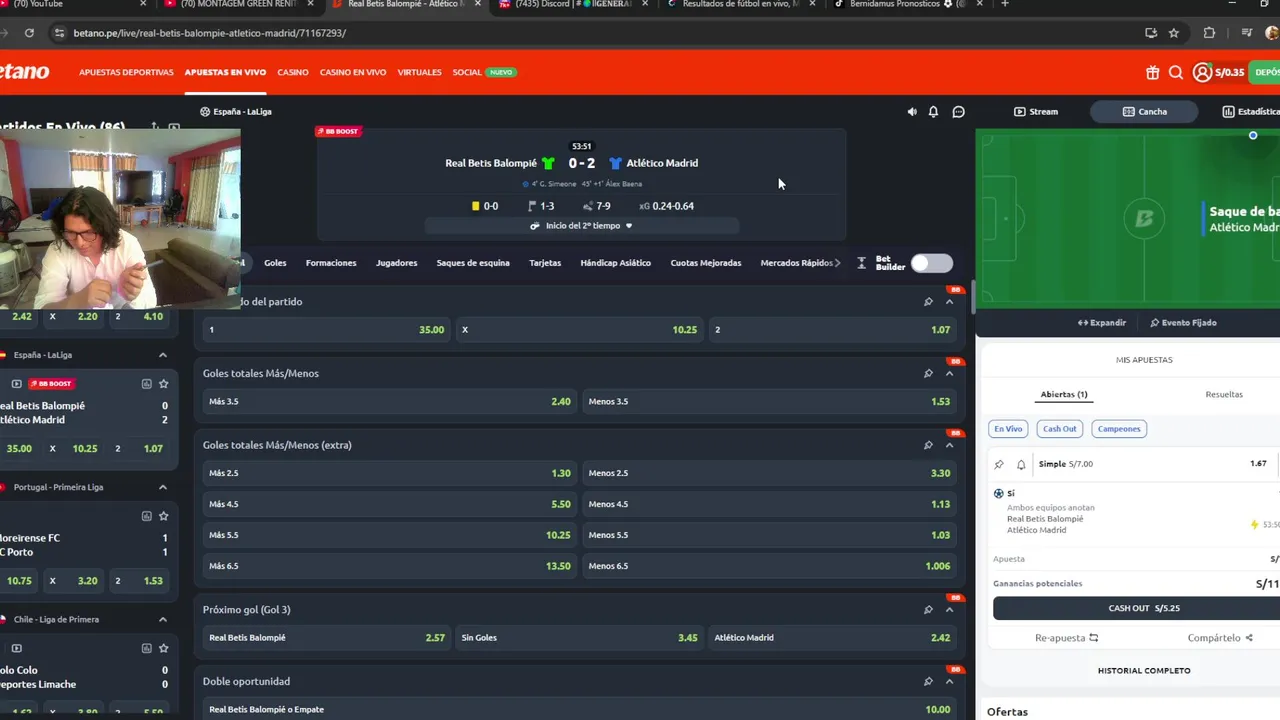Viewport: 1280px width, 720px height.
Task: Enable match notifications bell icon
Action: pos(933,112)
